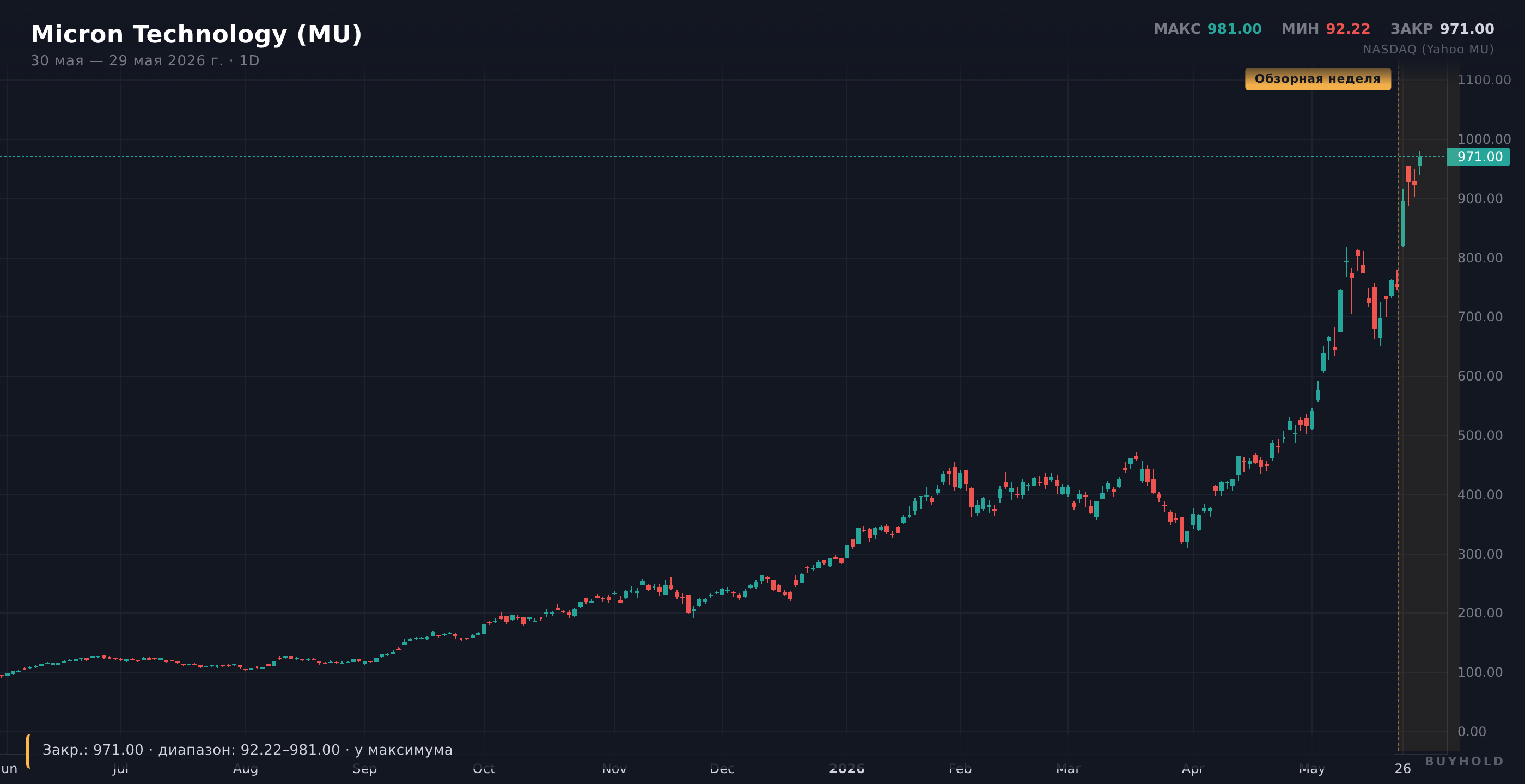
Task: Click the 26 date label on the time axis
Action: coord(1403,769)
